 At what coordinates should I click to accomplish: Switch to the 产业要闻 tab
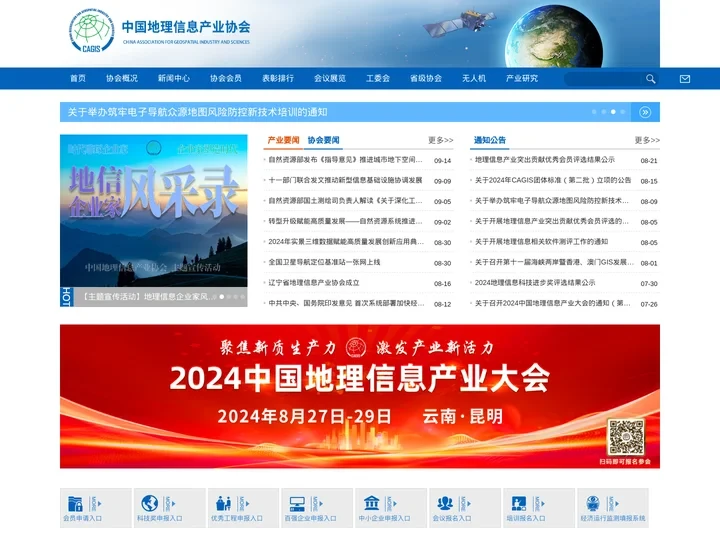click(x=283, y=140)
